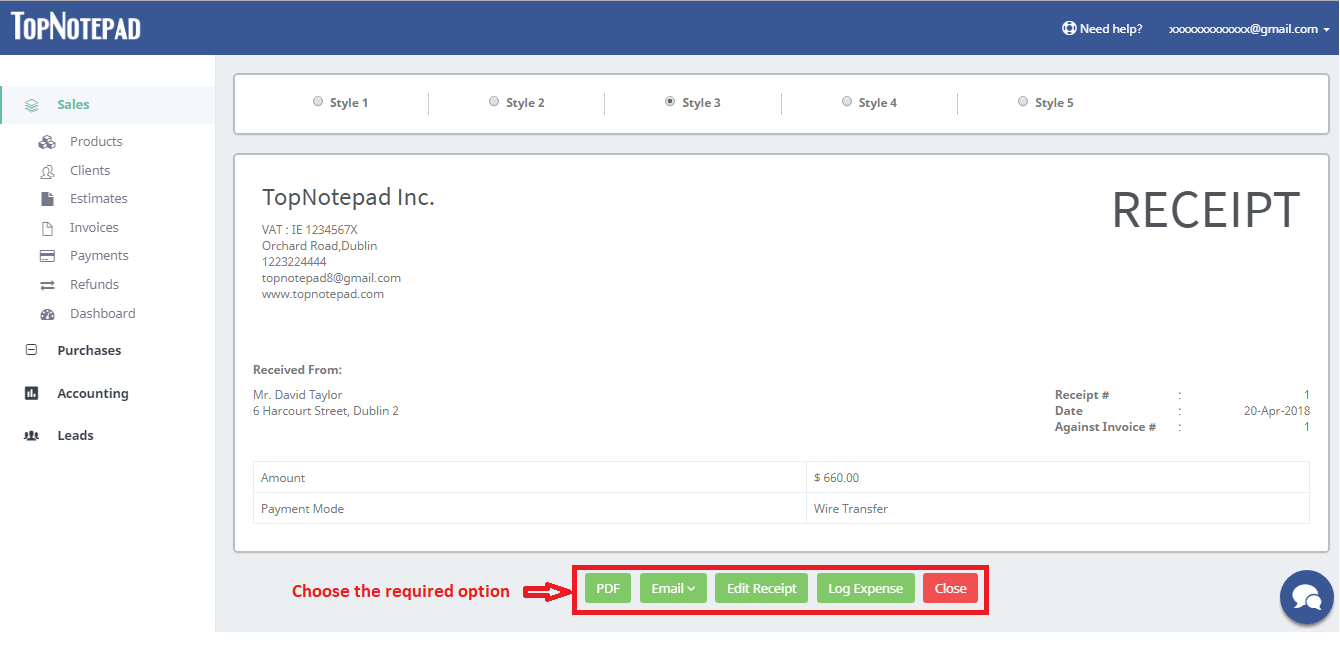Click the Dashboard icon in sidebar

click(46, 314)
